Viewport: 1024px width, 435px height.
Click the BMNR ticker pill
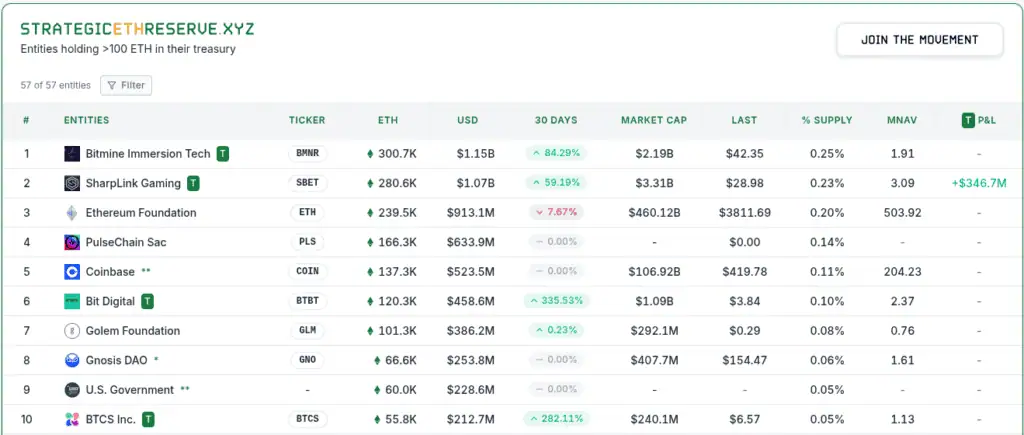click(x=308, y=153)
